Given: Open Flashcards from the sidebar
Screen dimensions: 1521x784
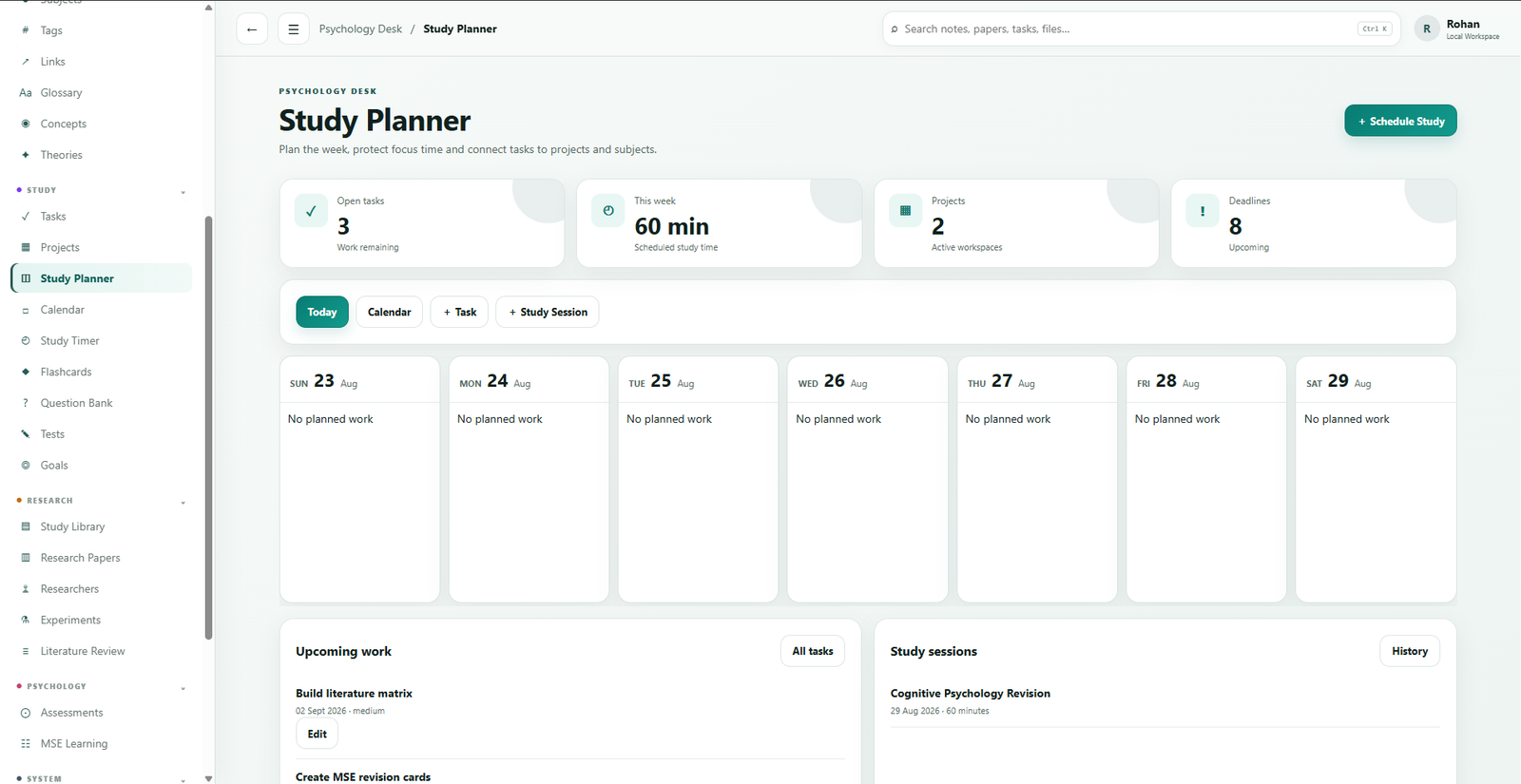Looking at the screenshot, I should (101, 373).
